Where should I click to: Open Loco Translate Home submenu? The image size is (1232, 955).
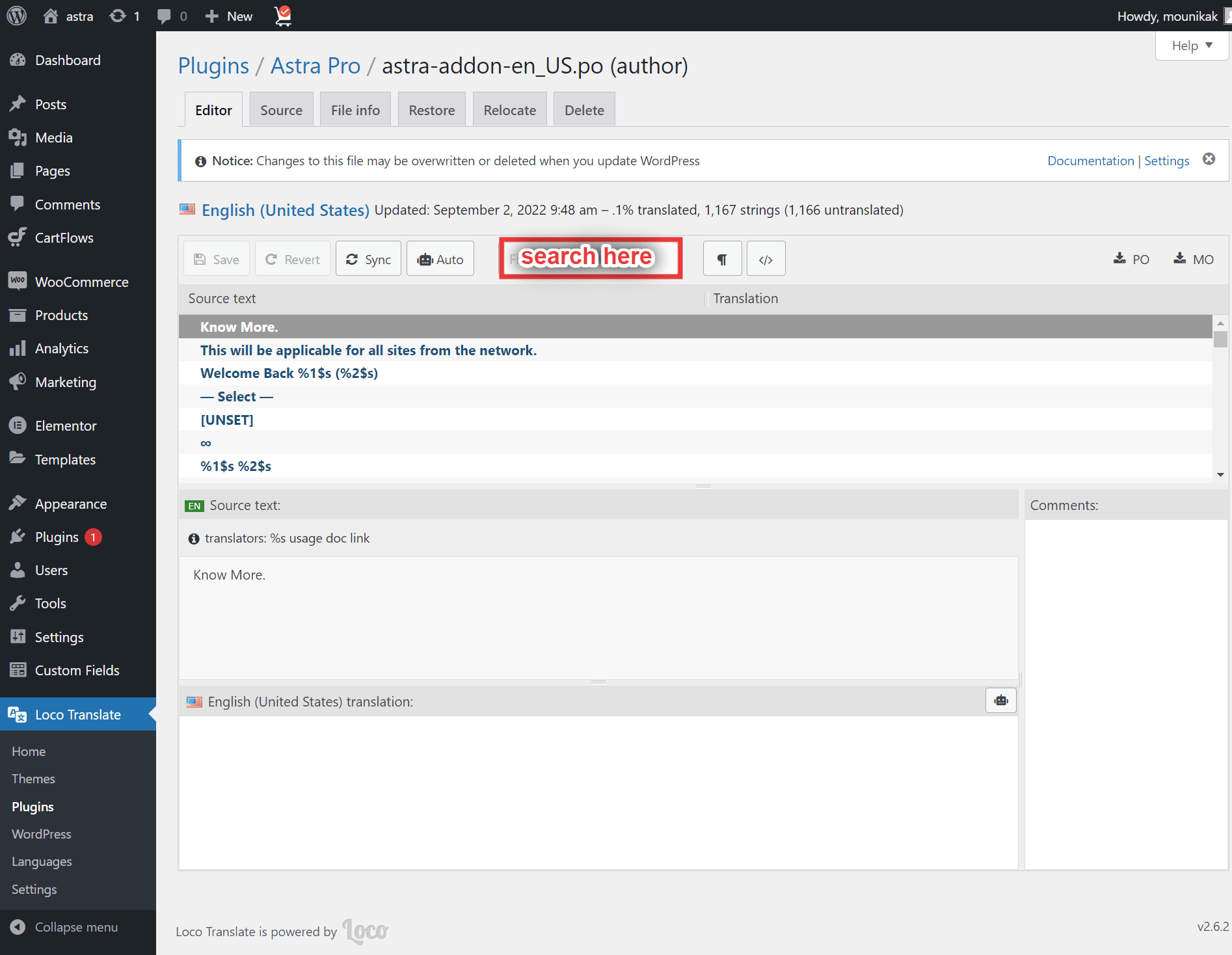[x=29, y=751]
